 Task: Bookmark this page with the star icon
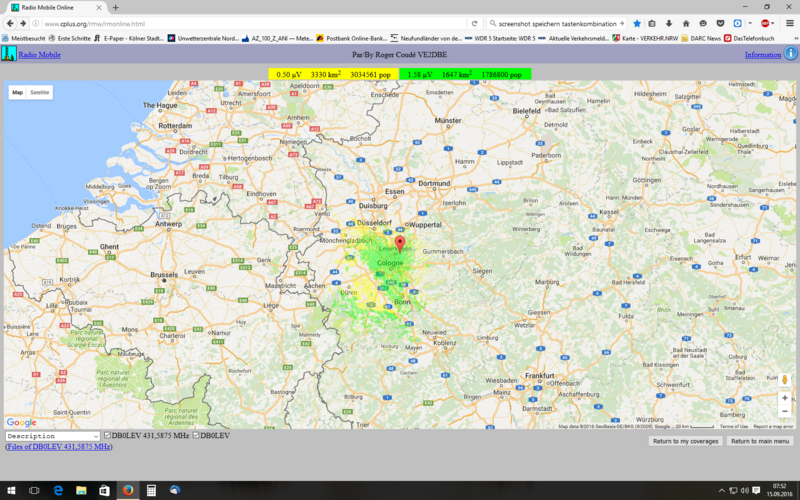coord(637,23)
